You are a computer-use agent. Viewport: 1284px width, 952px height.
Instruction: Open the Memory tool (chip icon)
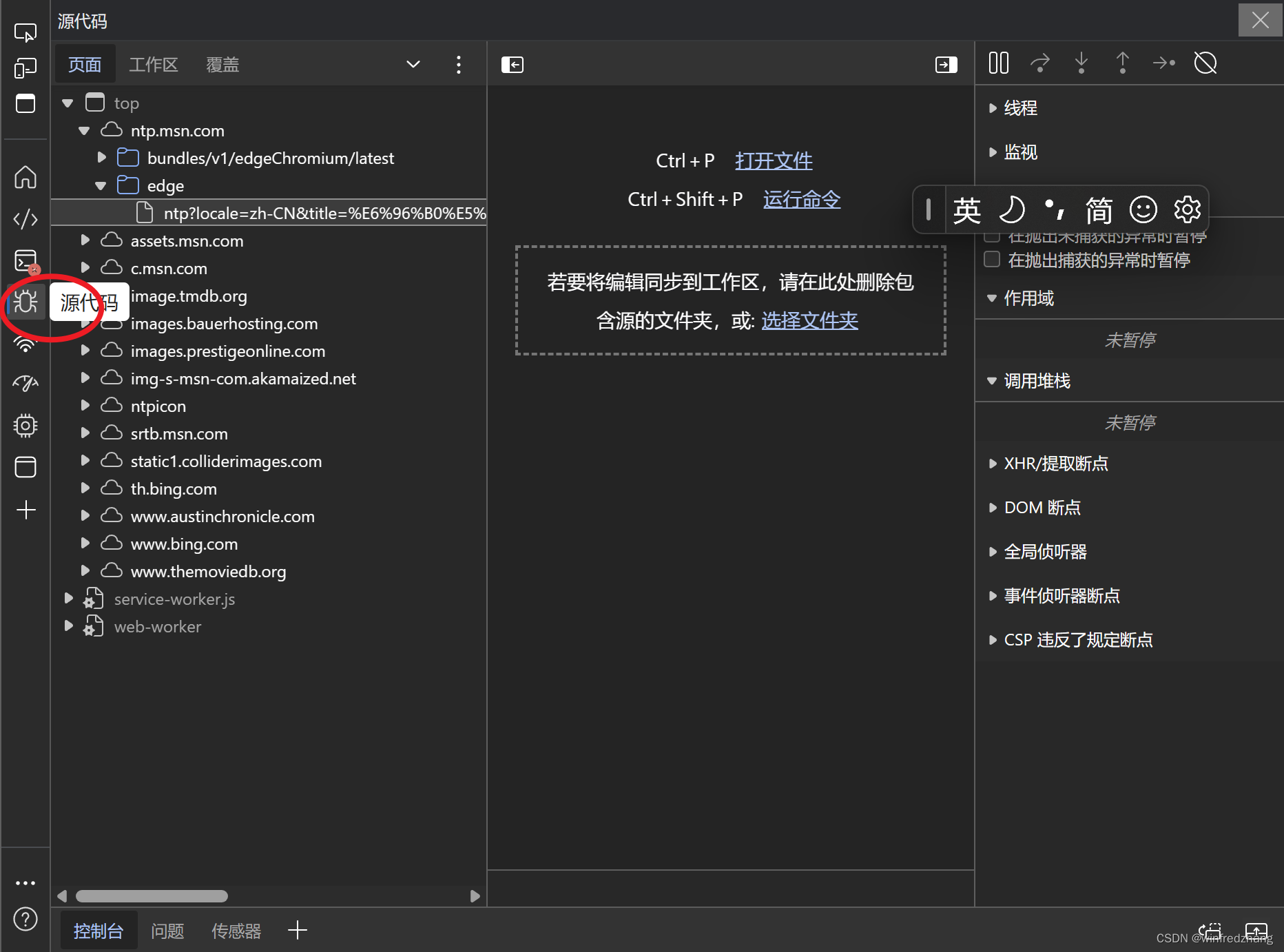click(x=25, y=426)
